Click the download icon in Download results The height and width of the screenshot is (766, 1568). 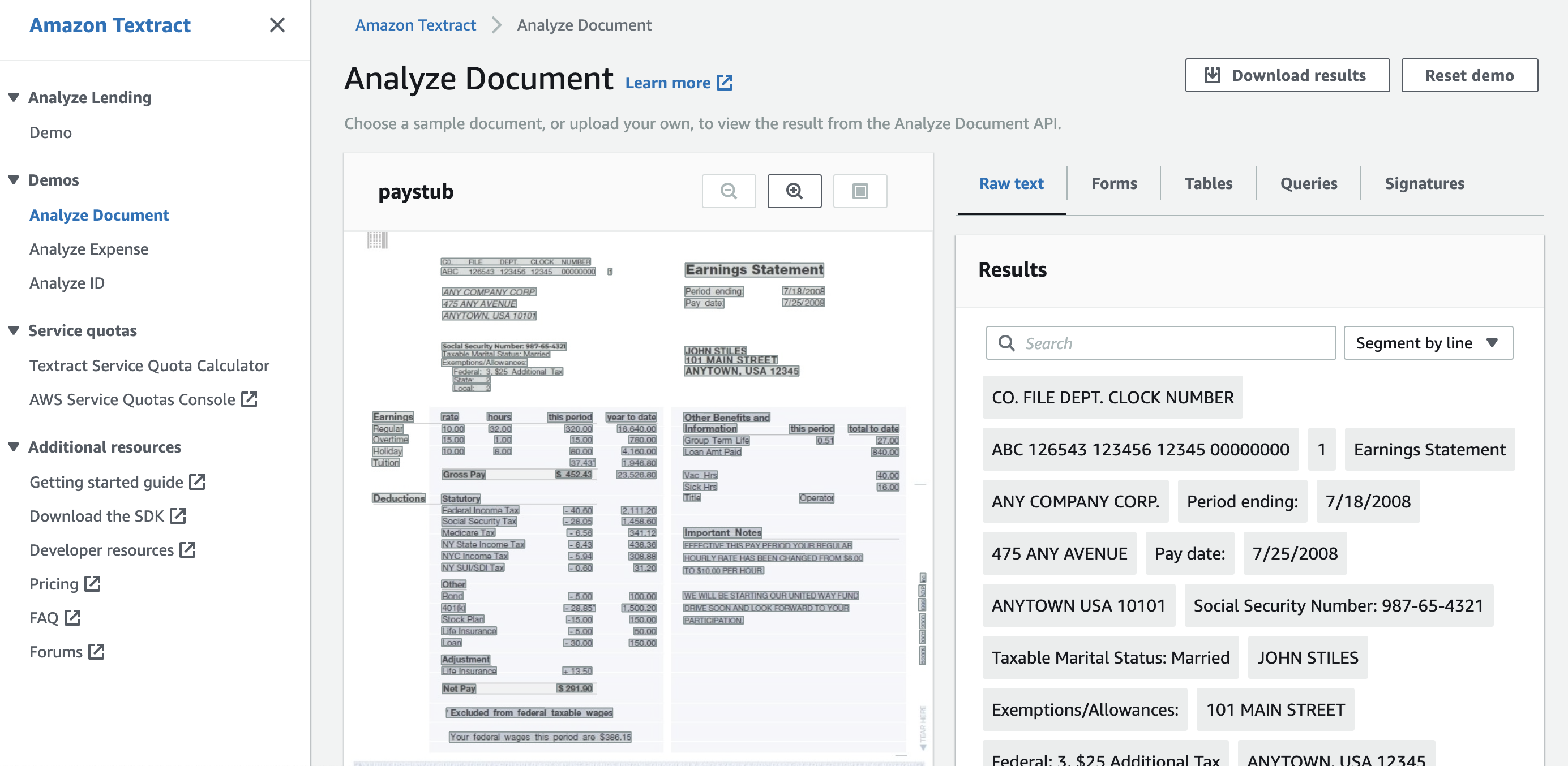click(x=1212, y=75)
